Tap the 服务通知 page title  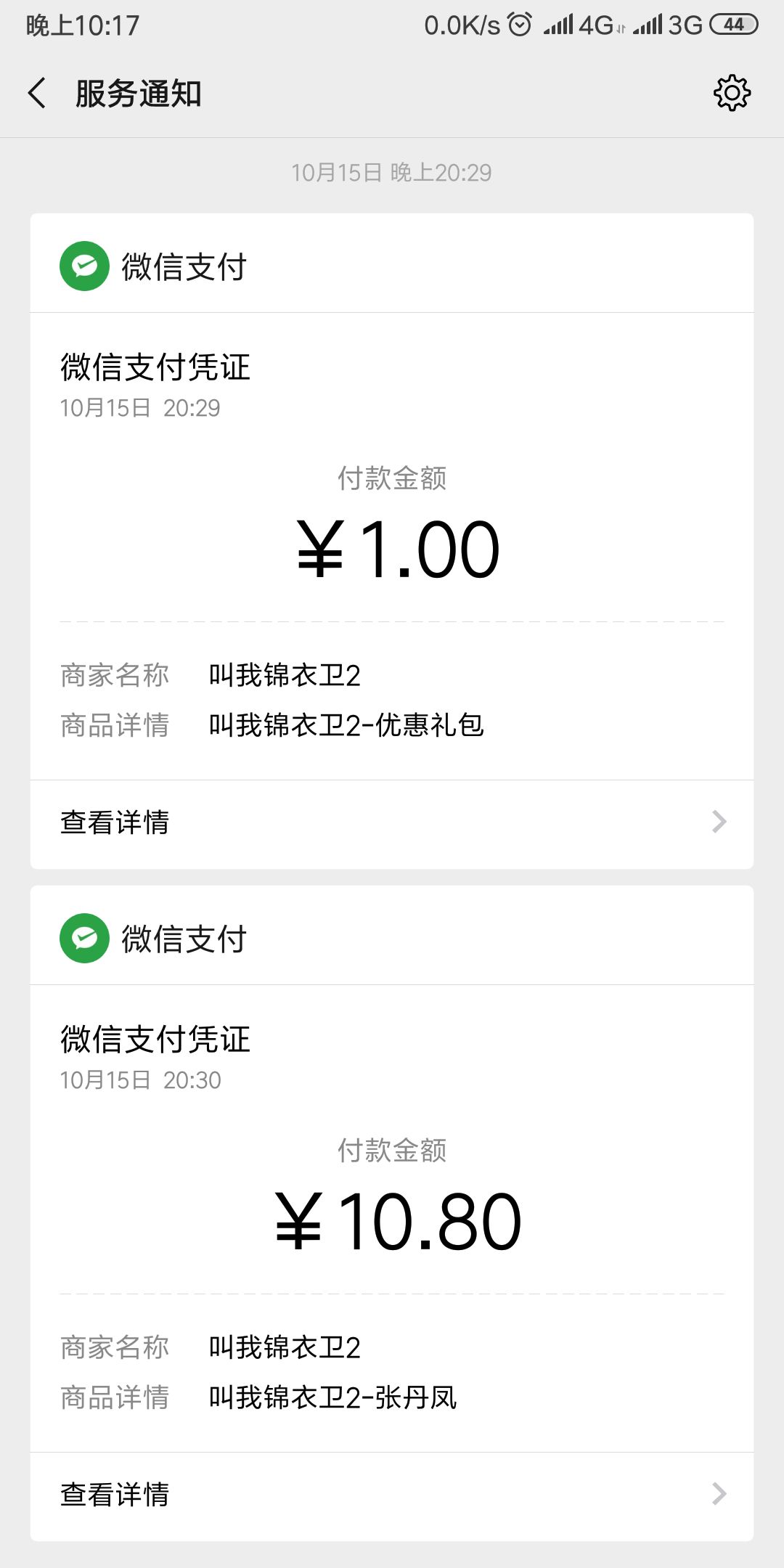pos(138,94)
